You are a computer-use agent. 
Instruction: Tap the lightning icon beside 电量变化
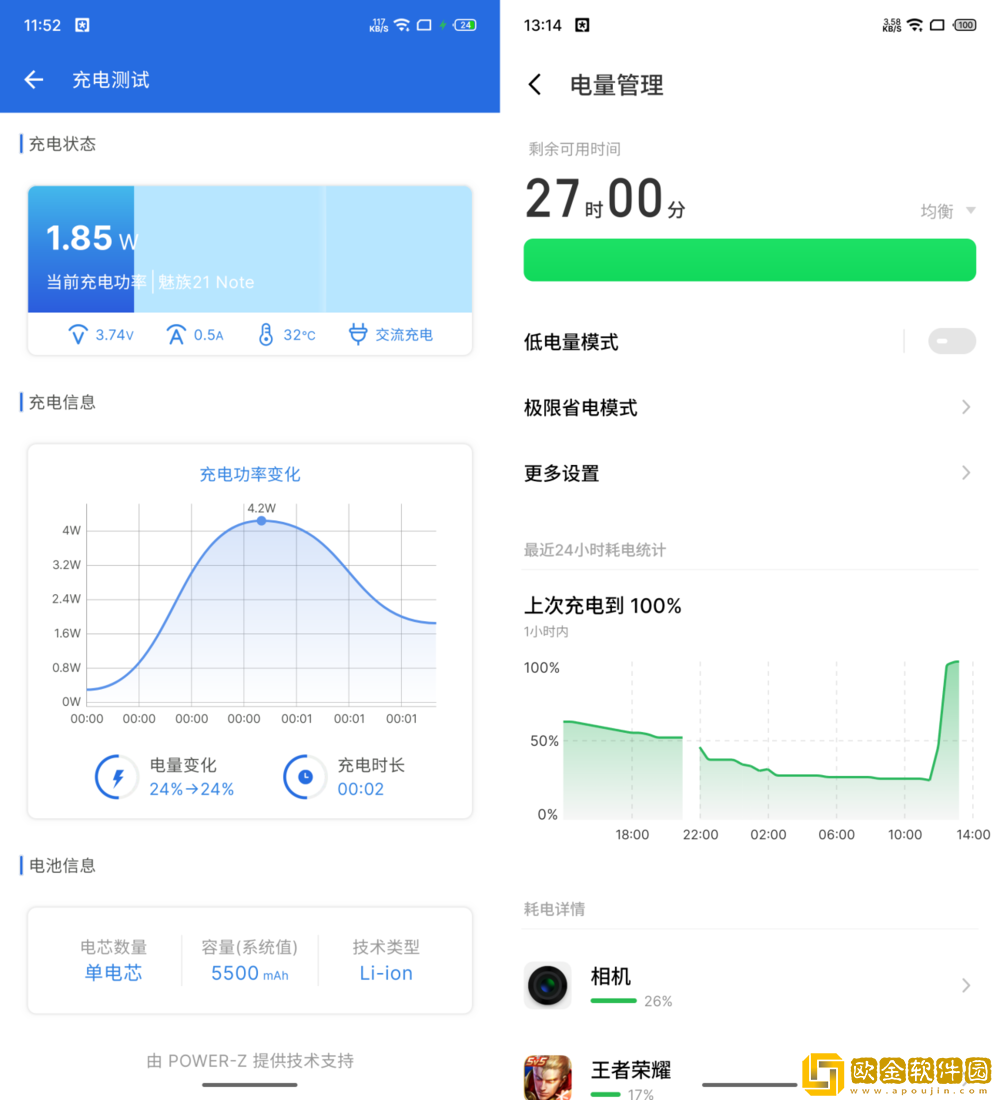tap(117, 777)
